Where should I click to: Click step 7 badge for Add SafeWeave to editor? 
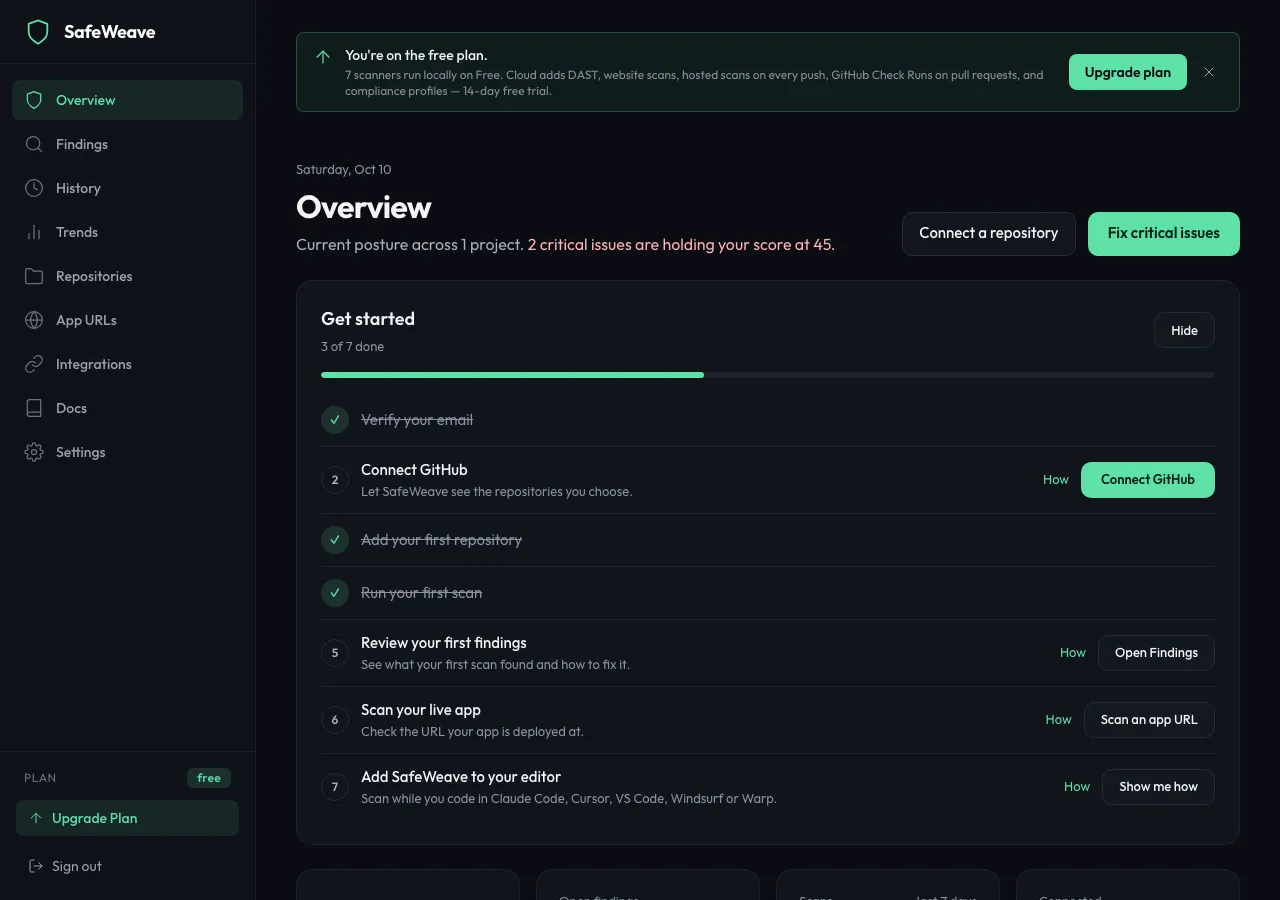tap(335, 787)
